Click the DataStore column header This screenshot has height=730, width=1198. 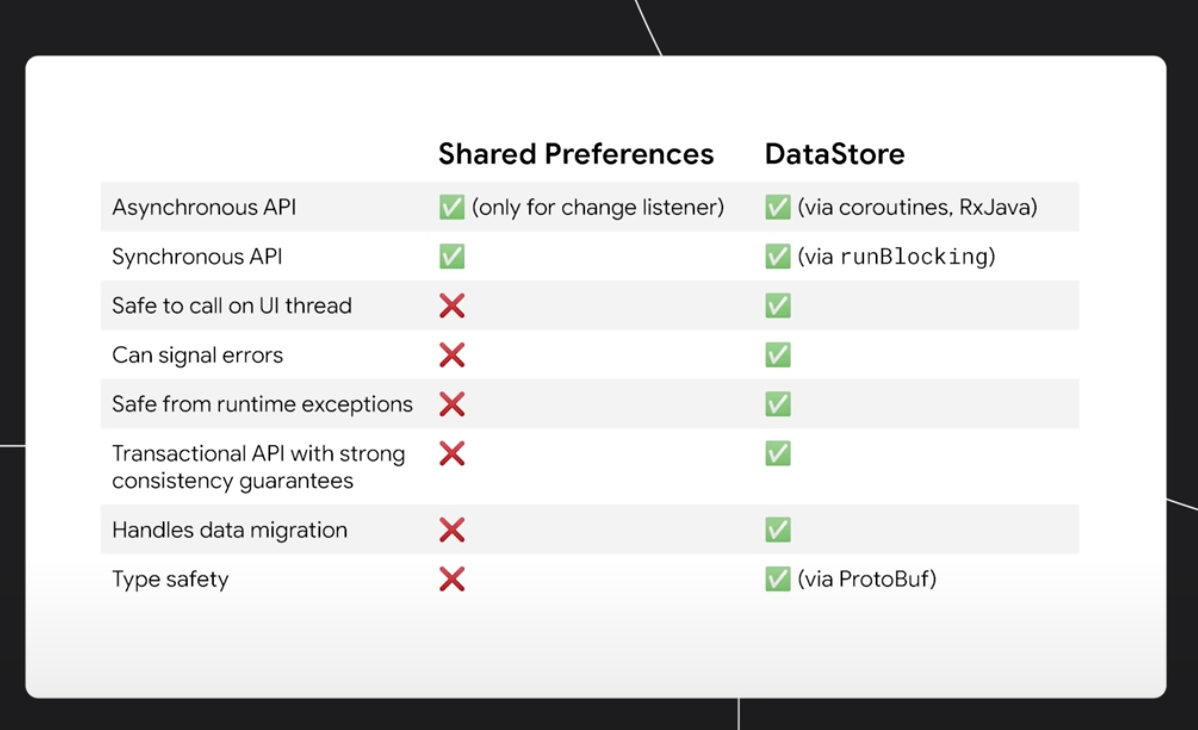(834, 154)
